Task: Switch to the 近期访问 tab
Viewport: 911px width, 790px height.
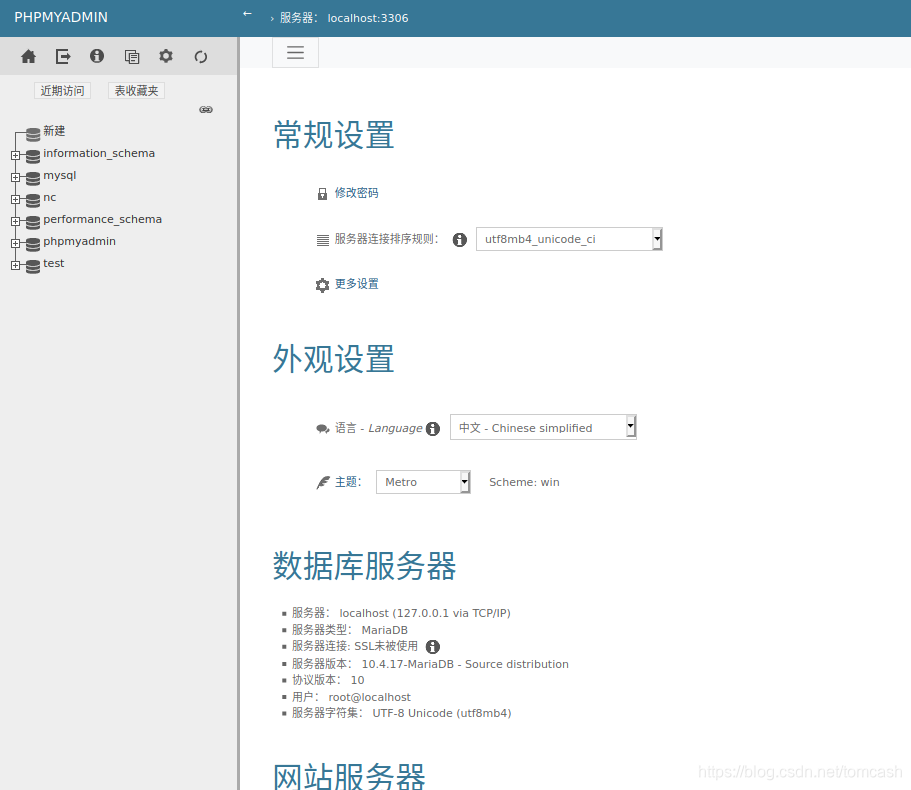Action: click(x=62, y=91)
